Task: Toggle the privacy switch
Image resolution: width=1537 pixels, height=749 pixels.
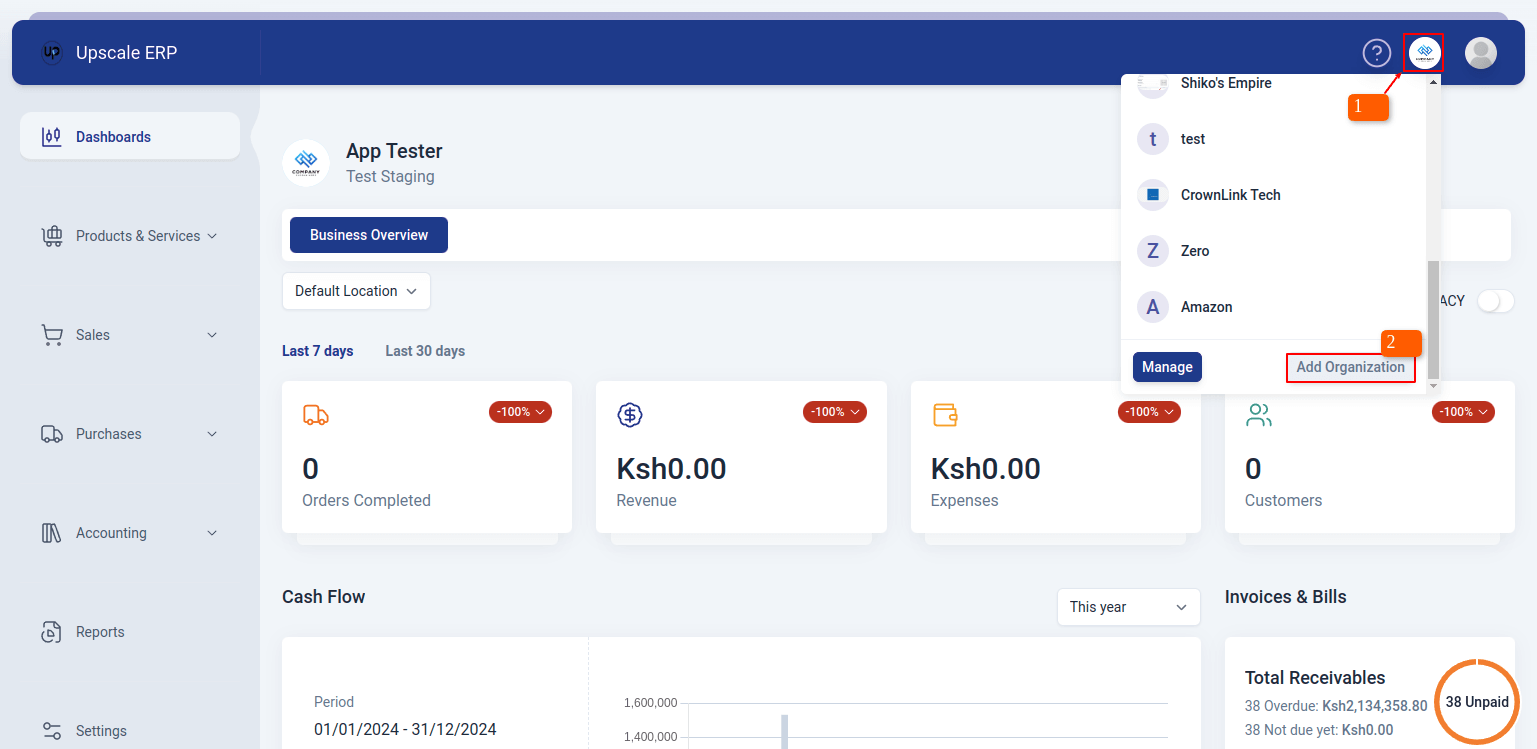Action: 1494,300
